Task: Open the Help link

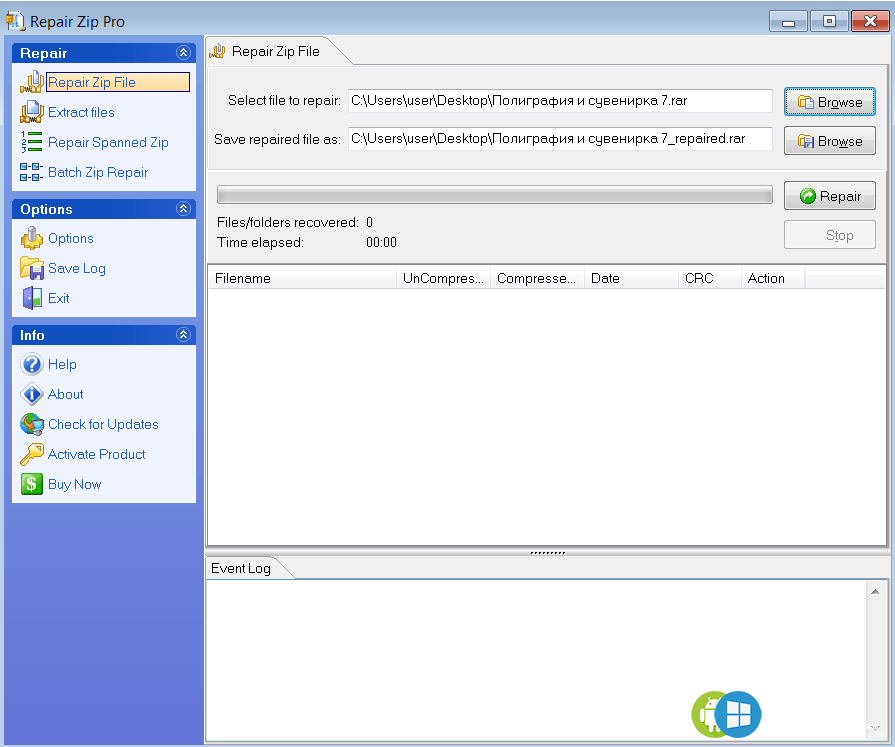Action: click(x=62, y=364)
